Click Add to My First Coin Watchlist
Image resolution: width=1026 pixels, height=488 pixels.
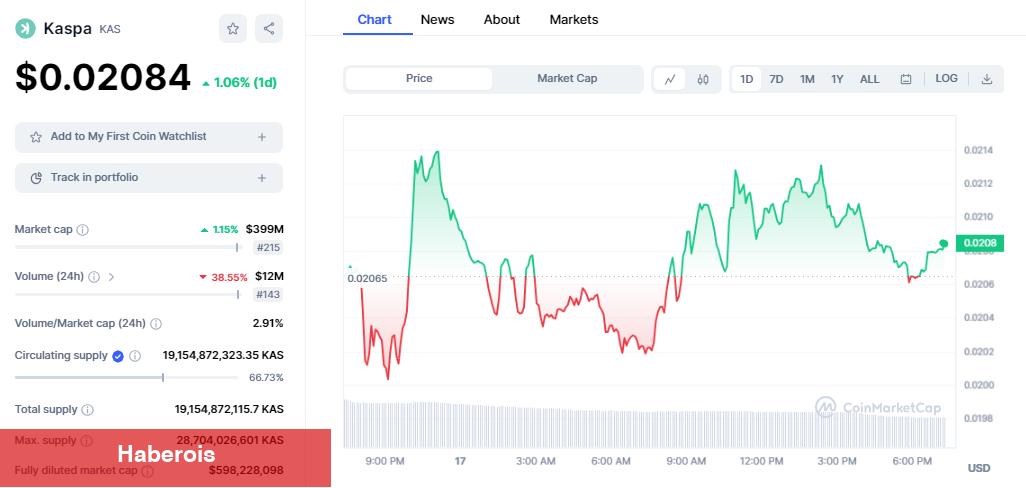(x=149, y=137)
